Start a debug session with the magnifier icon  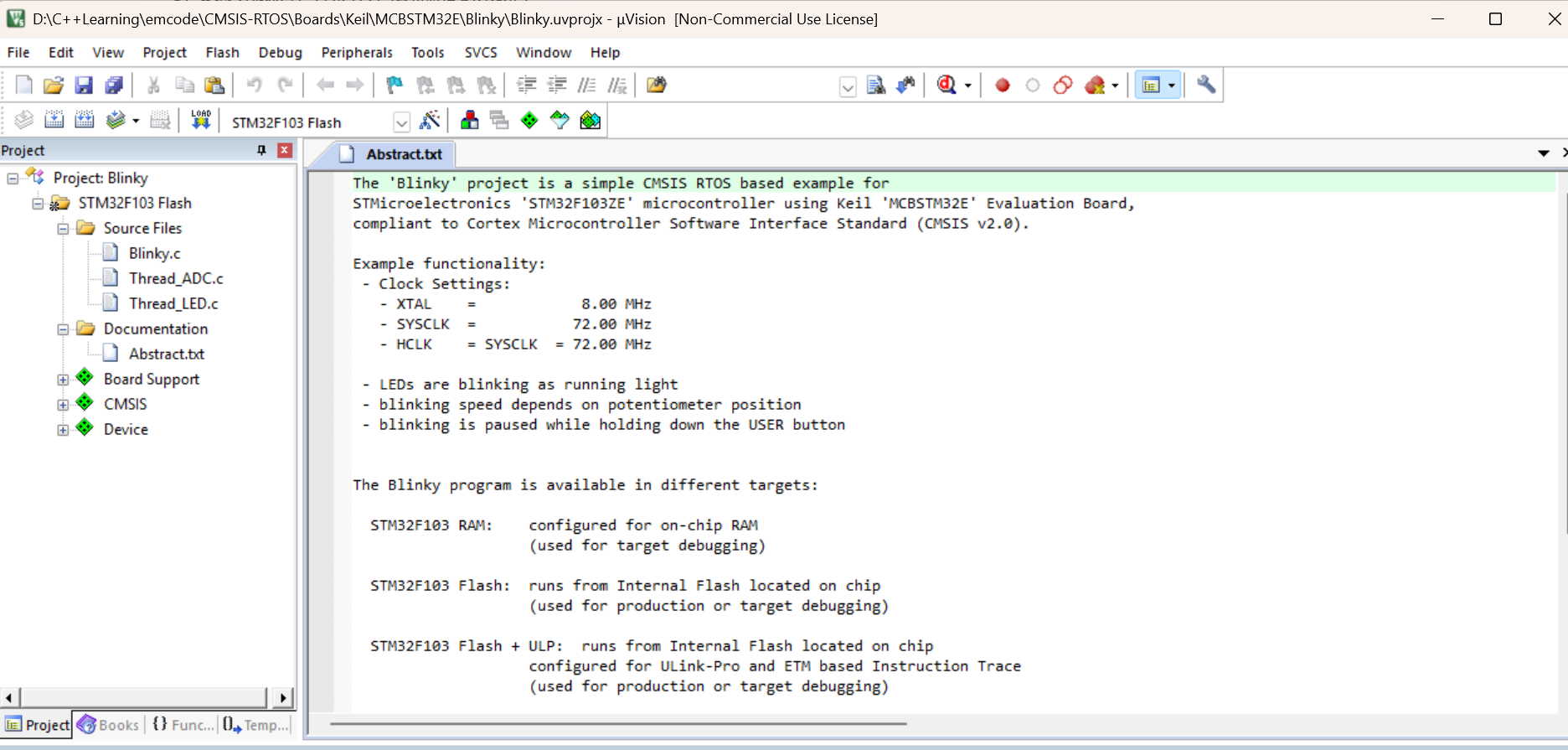coord(946,85)
